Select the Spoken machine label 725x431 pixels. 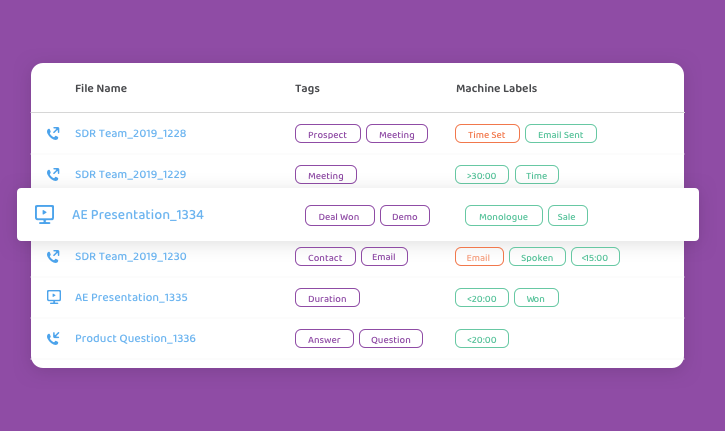537,257
